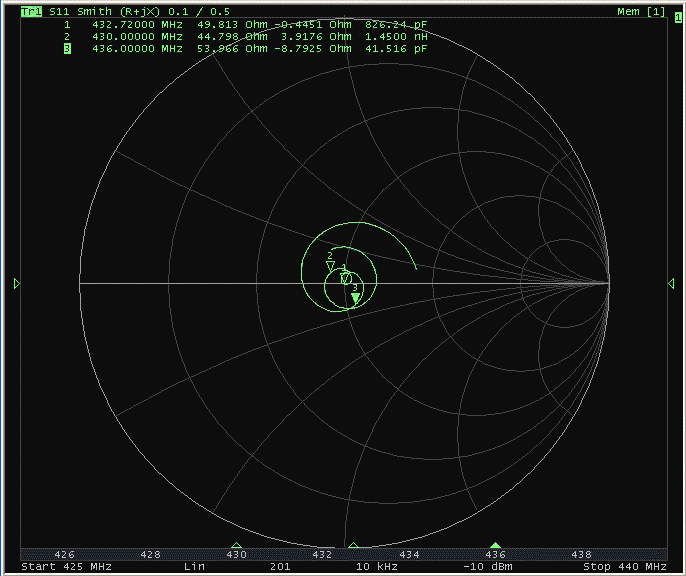The width and height of the screenshot is (686, 576).
Task: Click the 428 tick label on frequency axis
Action: (x=150, y=555)
